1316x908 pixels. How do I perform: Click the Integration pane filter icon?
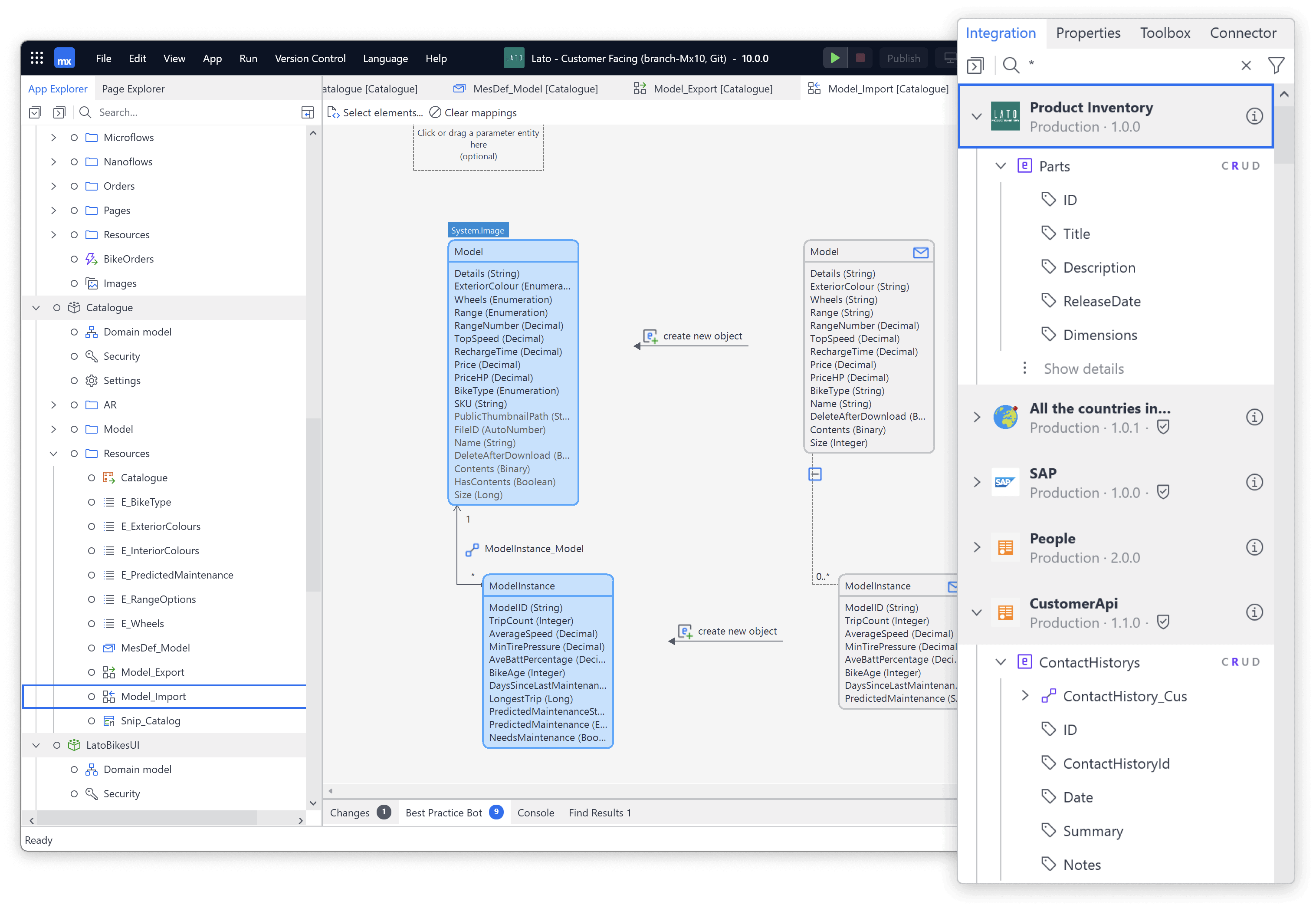(1276, 66)
